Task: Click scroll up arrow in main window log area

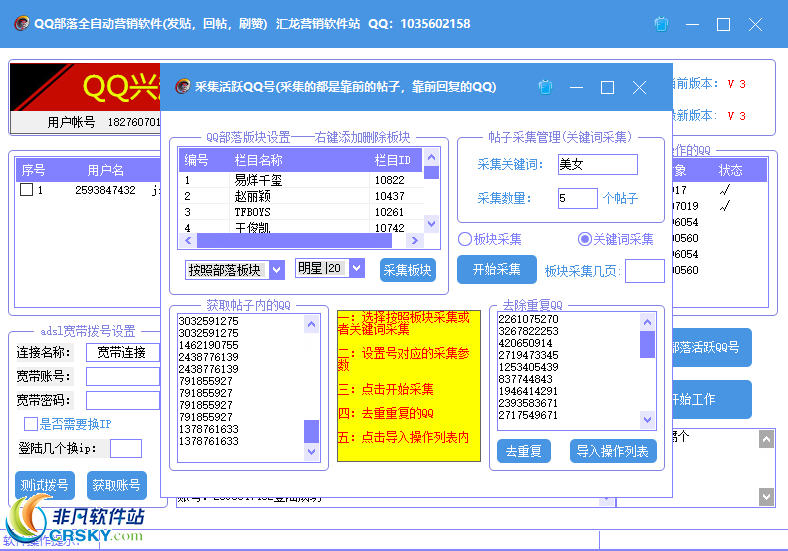Action: (x=766, y=440)
